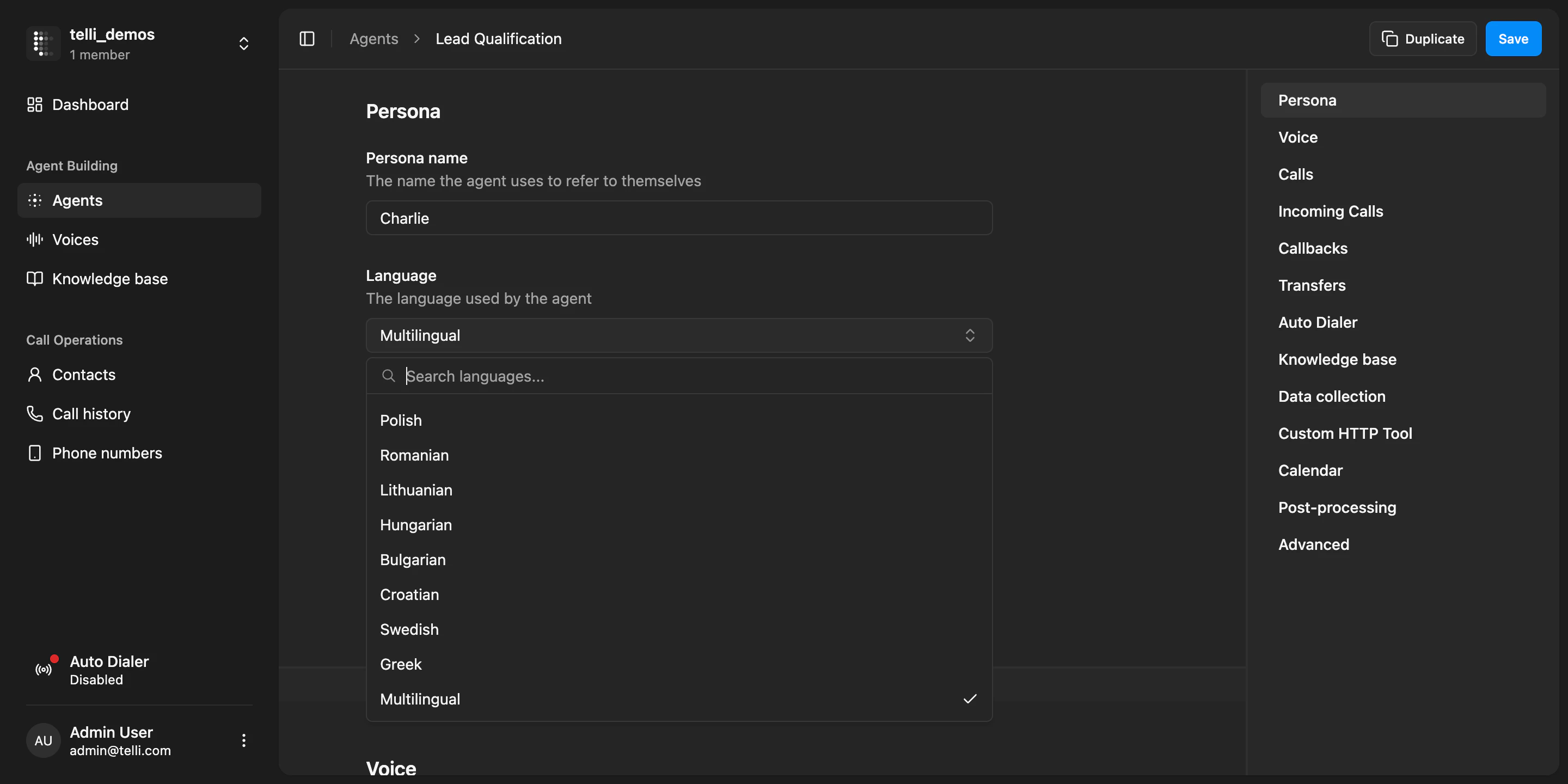Open Phone numbers section
1568x784 pixels.
107,452
